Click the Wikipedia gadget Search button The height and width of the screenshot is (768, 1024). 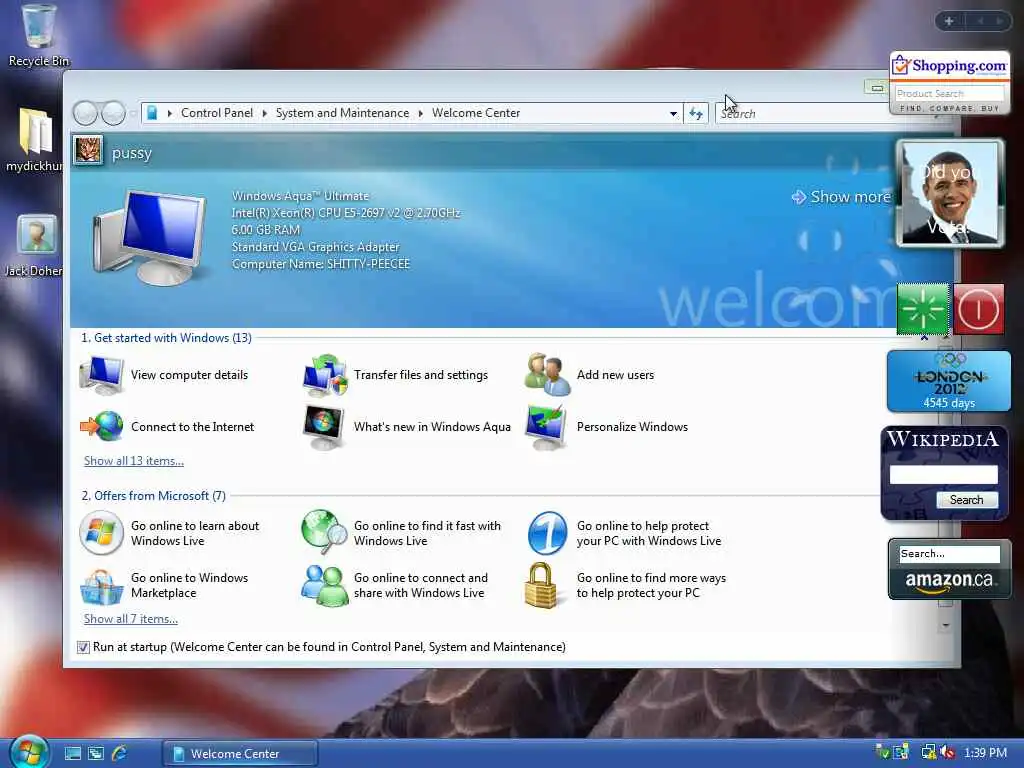(x=967, y=500)
